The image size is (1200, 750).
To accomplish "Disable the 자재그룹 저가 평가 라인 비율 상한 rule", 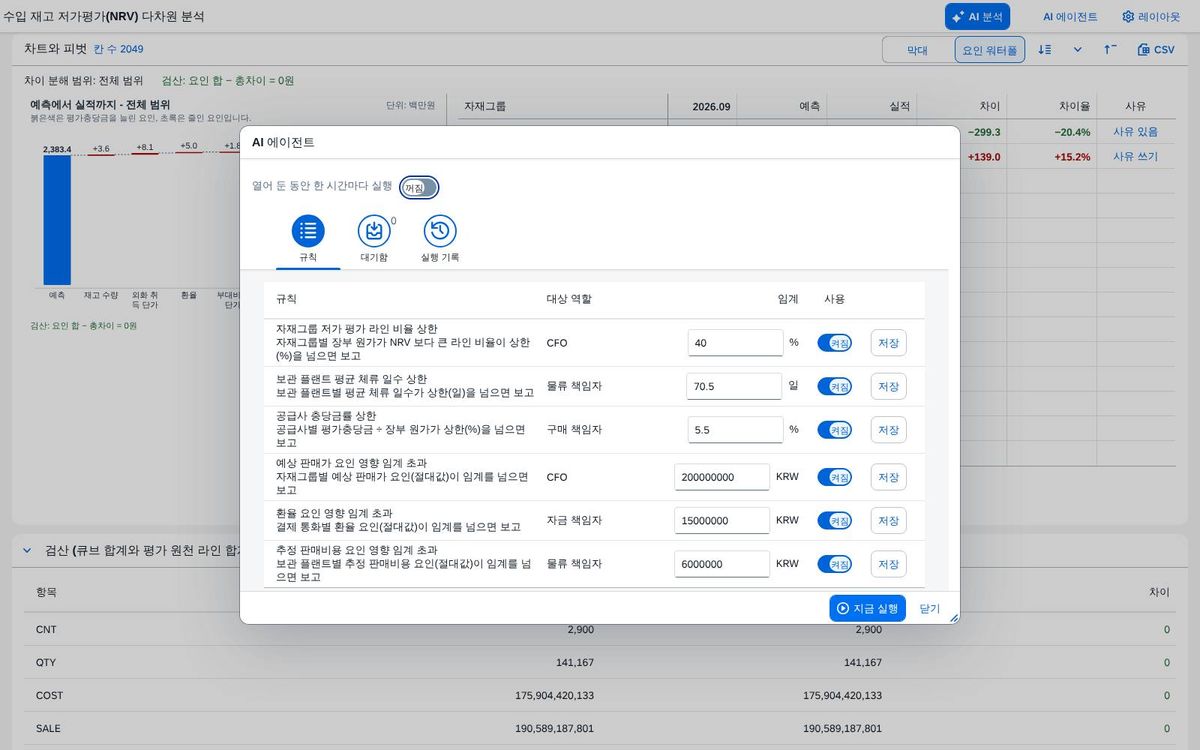I will (835, 343).
